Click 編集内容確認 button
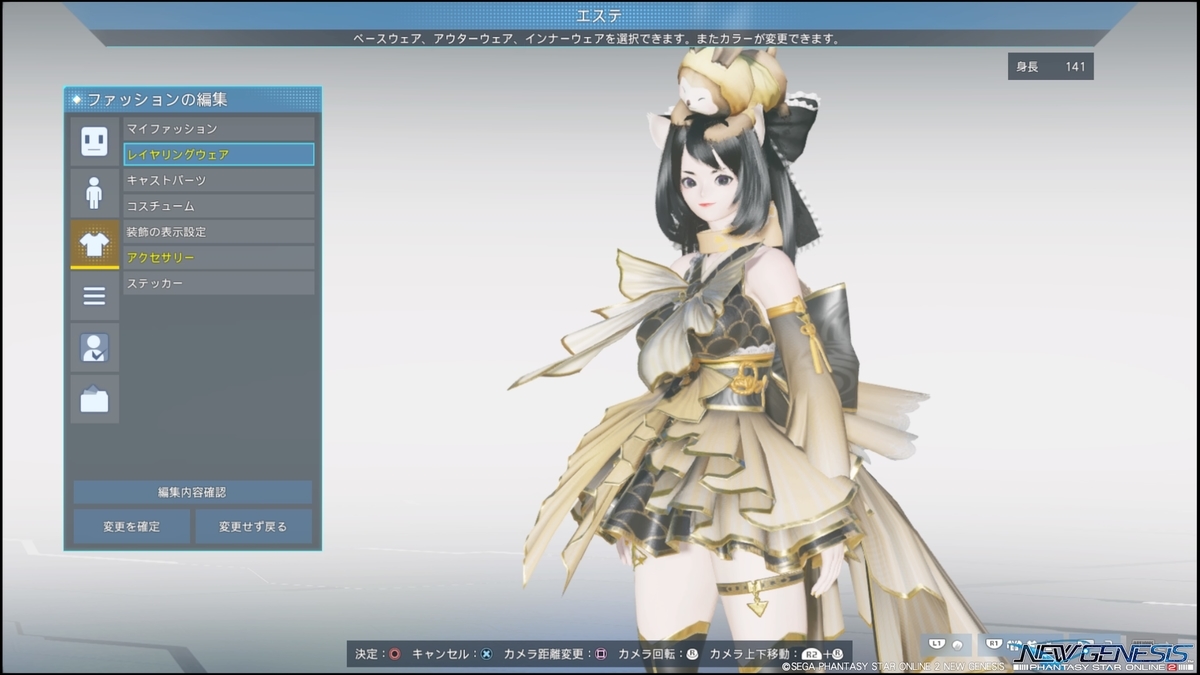The image size is (1200, 675). [x=192, y=492]
